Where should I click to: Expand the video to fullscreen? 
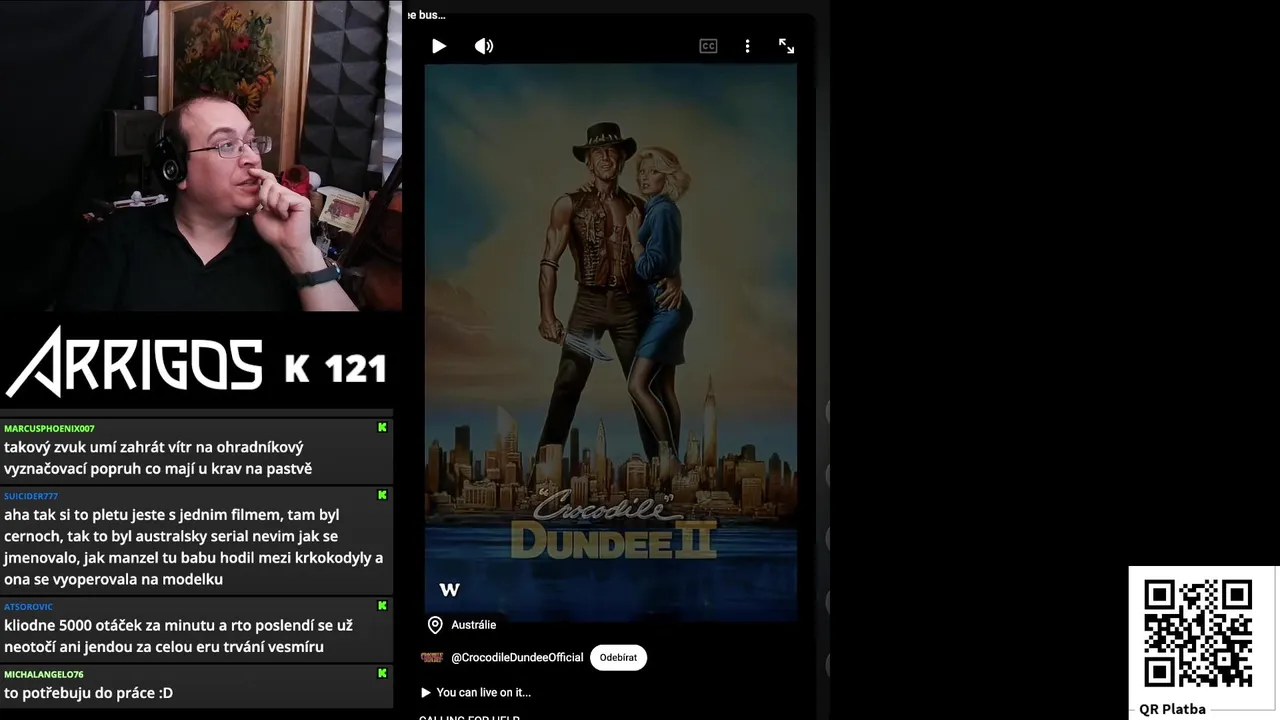[786, 46]
